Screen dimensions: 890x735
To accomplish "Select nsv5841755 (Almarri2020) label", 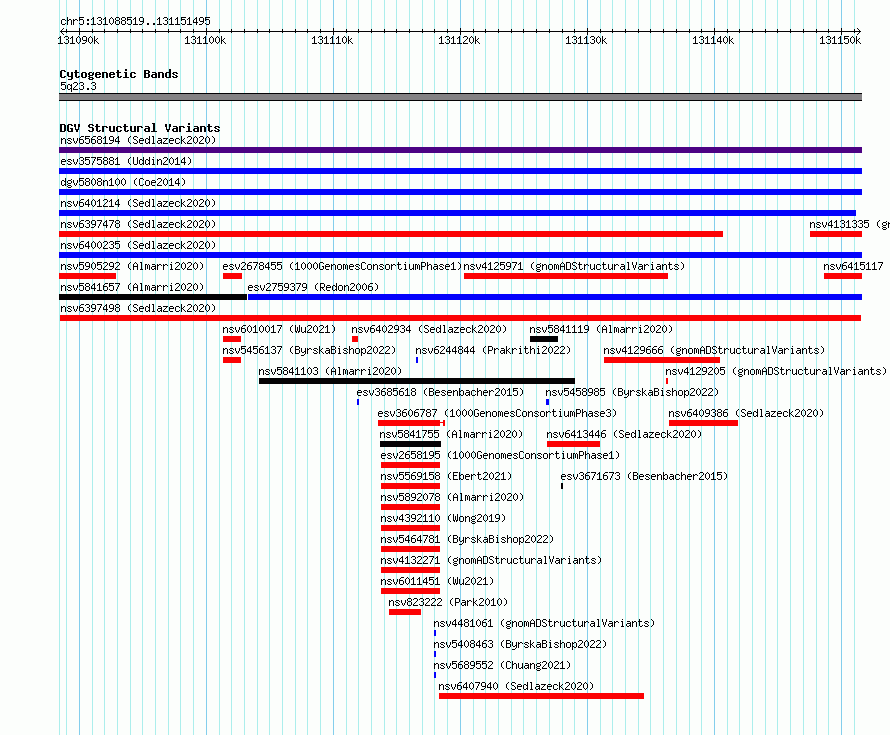I will click(x=452, y=434).
